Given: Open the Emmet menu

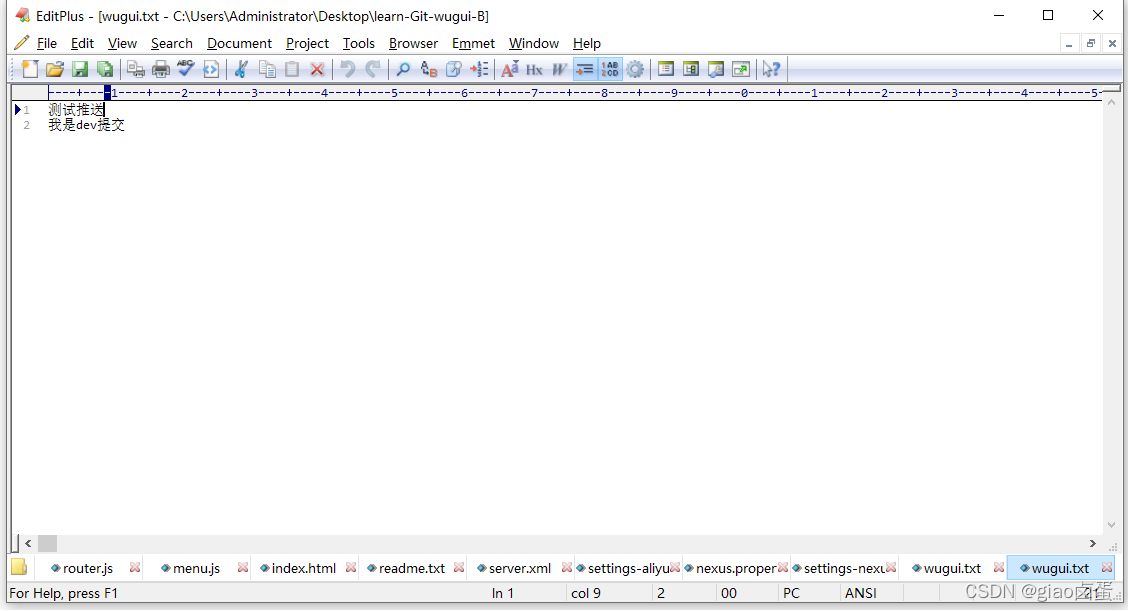Looking at the screenshot, I should tap(473, 43).
